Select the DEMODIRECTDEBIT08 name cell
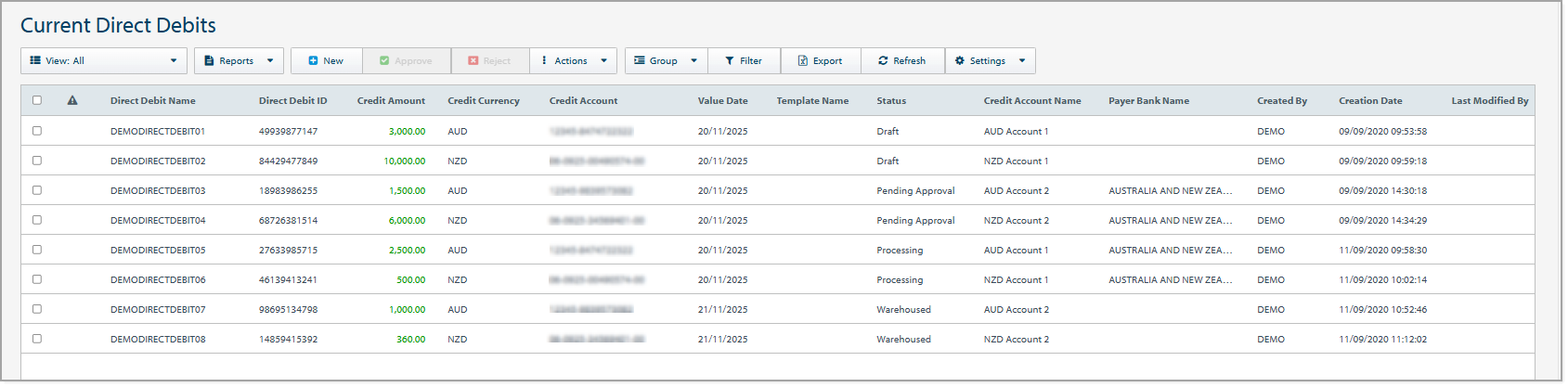1568x387 pixels. point(158,340)
